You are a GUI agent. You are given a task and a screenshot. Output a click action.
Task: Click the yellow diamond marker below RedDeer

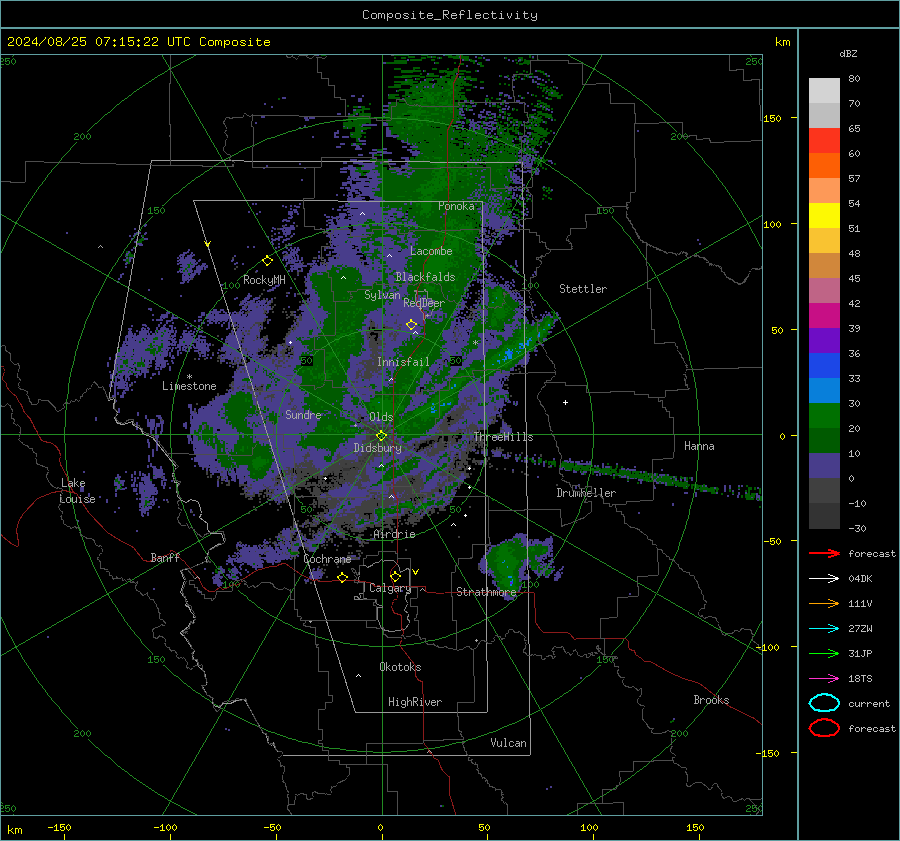(411, 325)
